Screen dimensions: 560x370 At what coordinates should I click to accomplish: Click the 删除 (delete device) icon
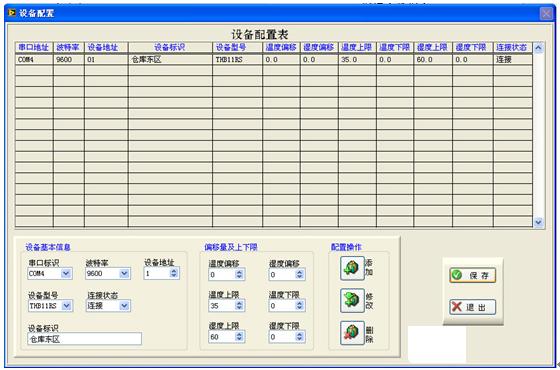coord(352,333)
